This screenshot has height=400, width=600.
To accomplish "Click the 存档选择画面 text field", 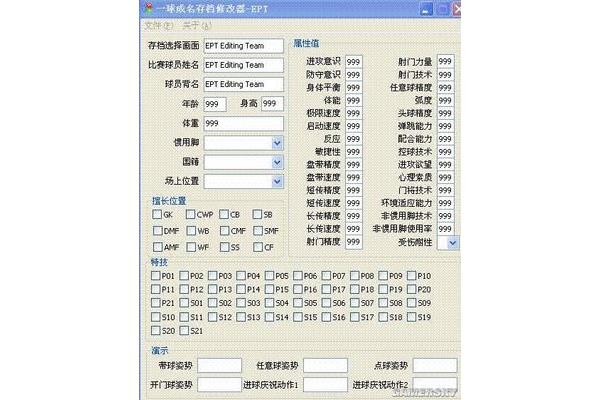I will [x=243, y=46].
